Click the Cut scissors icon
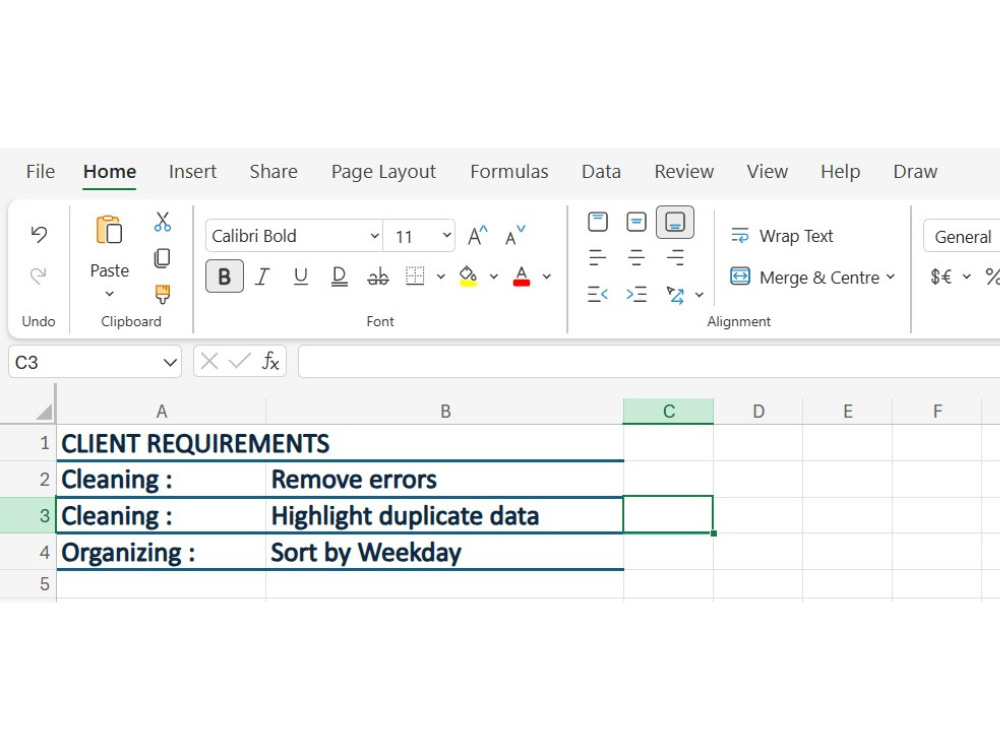 163,222
